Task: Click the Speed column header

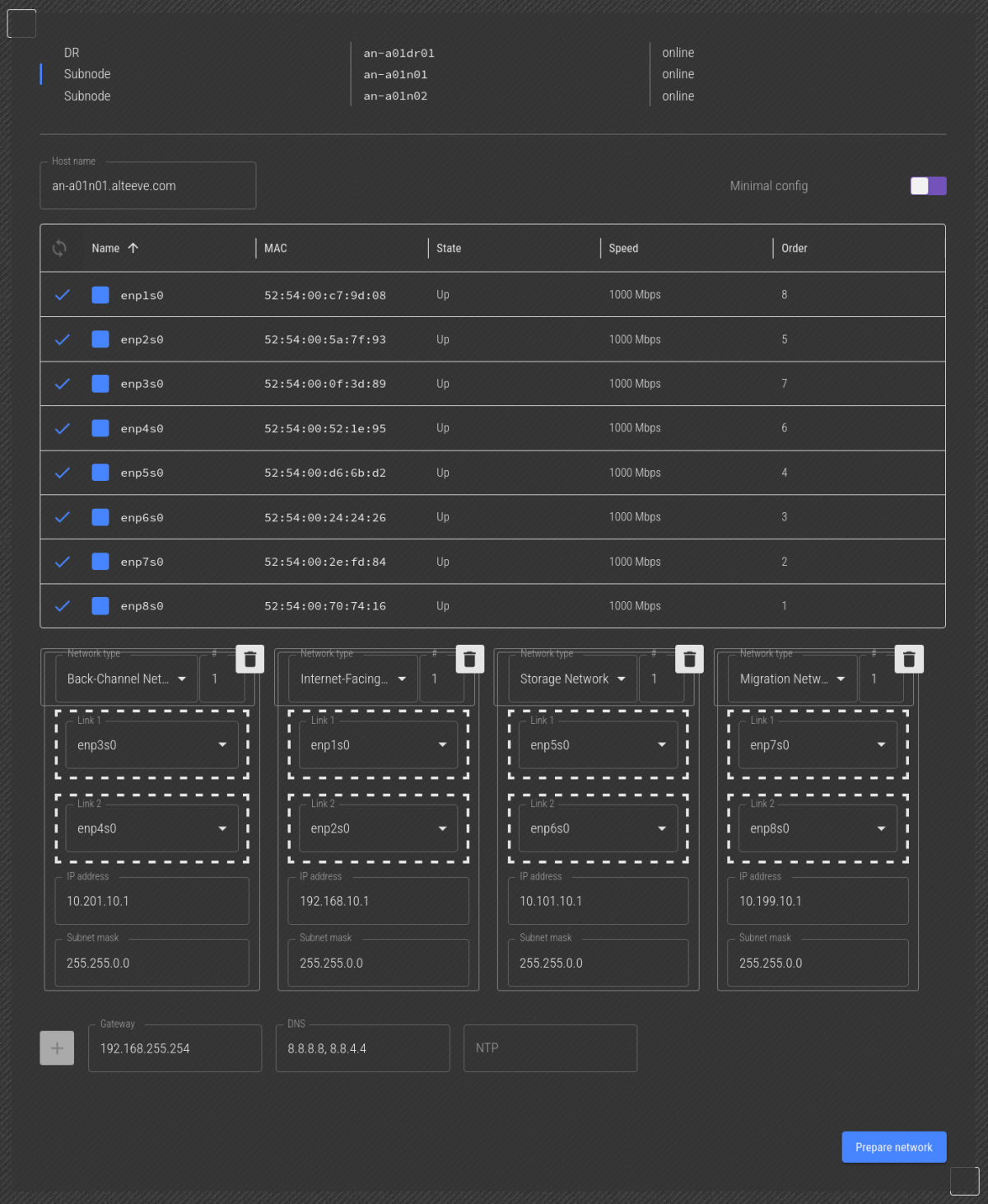Action: 623,248
